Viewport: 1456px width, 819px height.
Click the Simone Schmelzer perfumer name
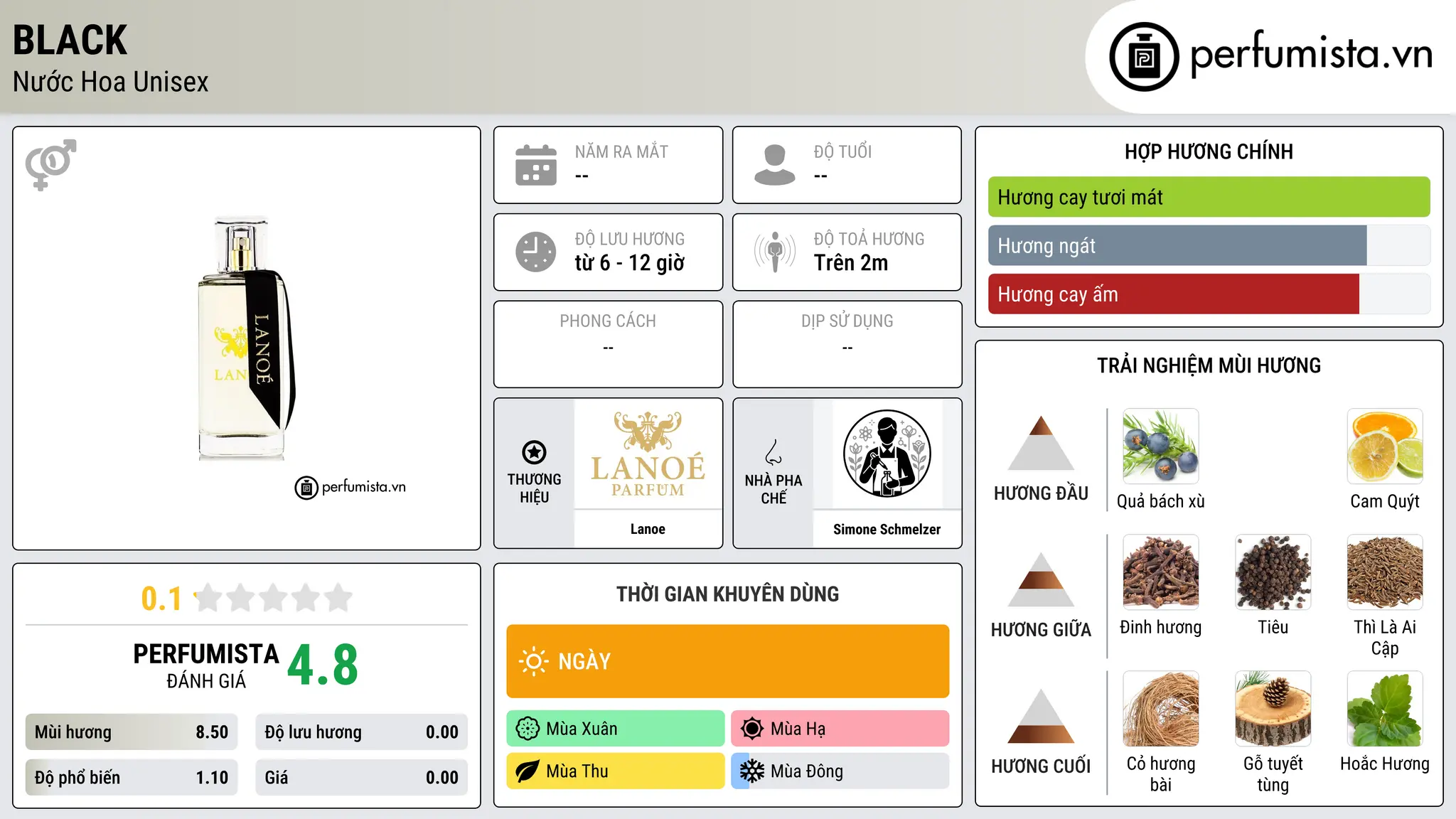[x=887, y=529]
